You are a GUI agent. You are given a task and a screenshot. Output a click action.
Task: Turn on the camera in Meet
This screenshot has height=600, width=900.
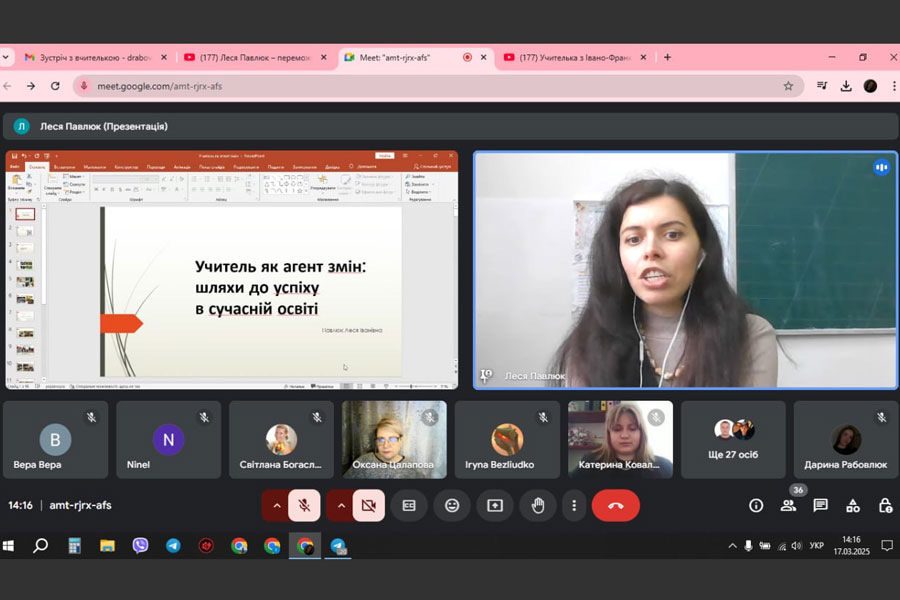(x=368, y=506)
